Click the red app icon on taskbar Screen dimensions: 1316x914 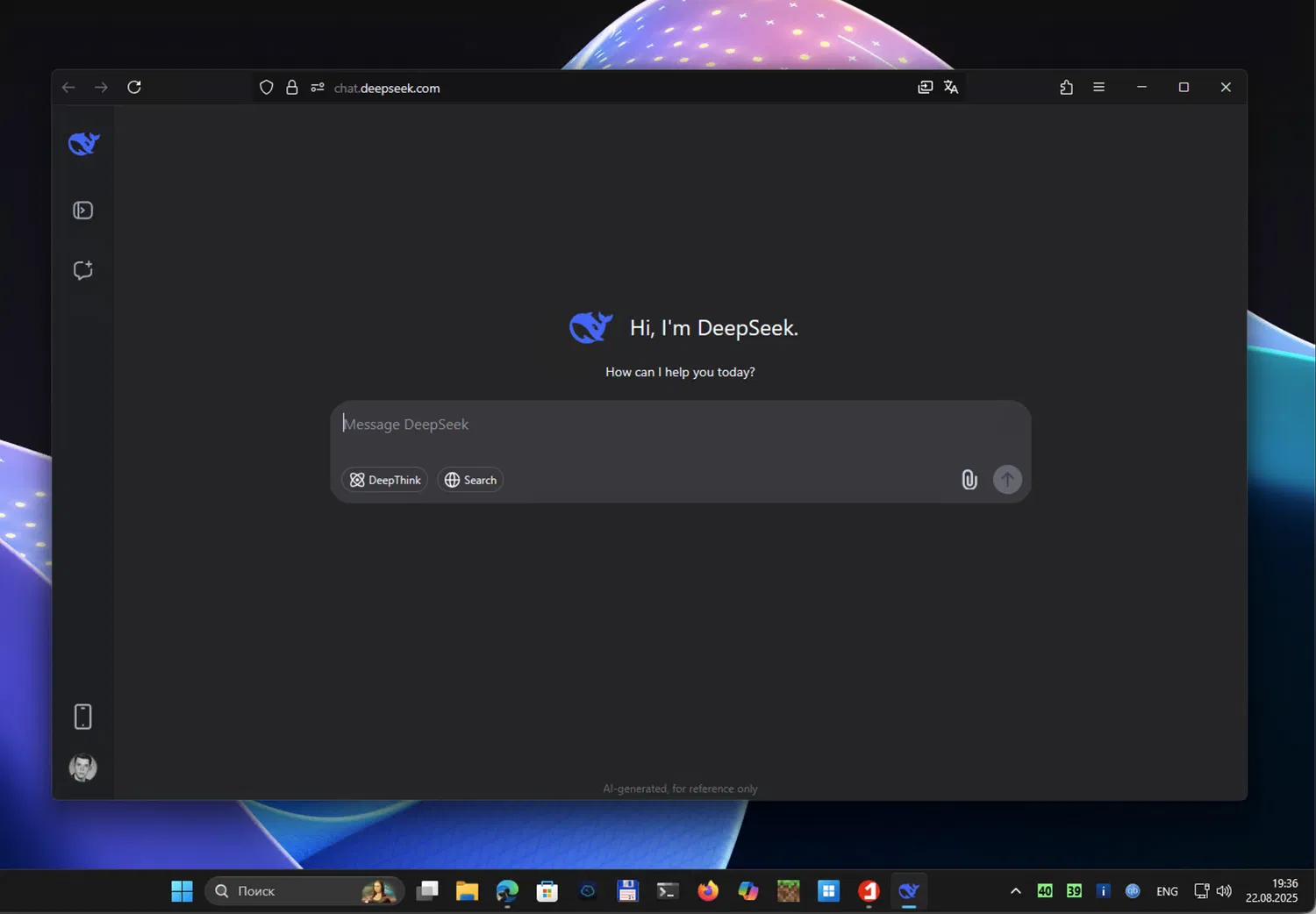(x=869, y=891)
